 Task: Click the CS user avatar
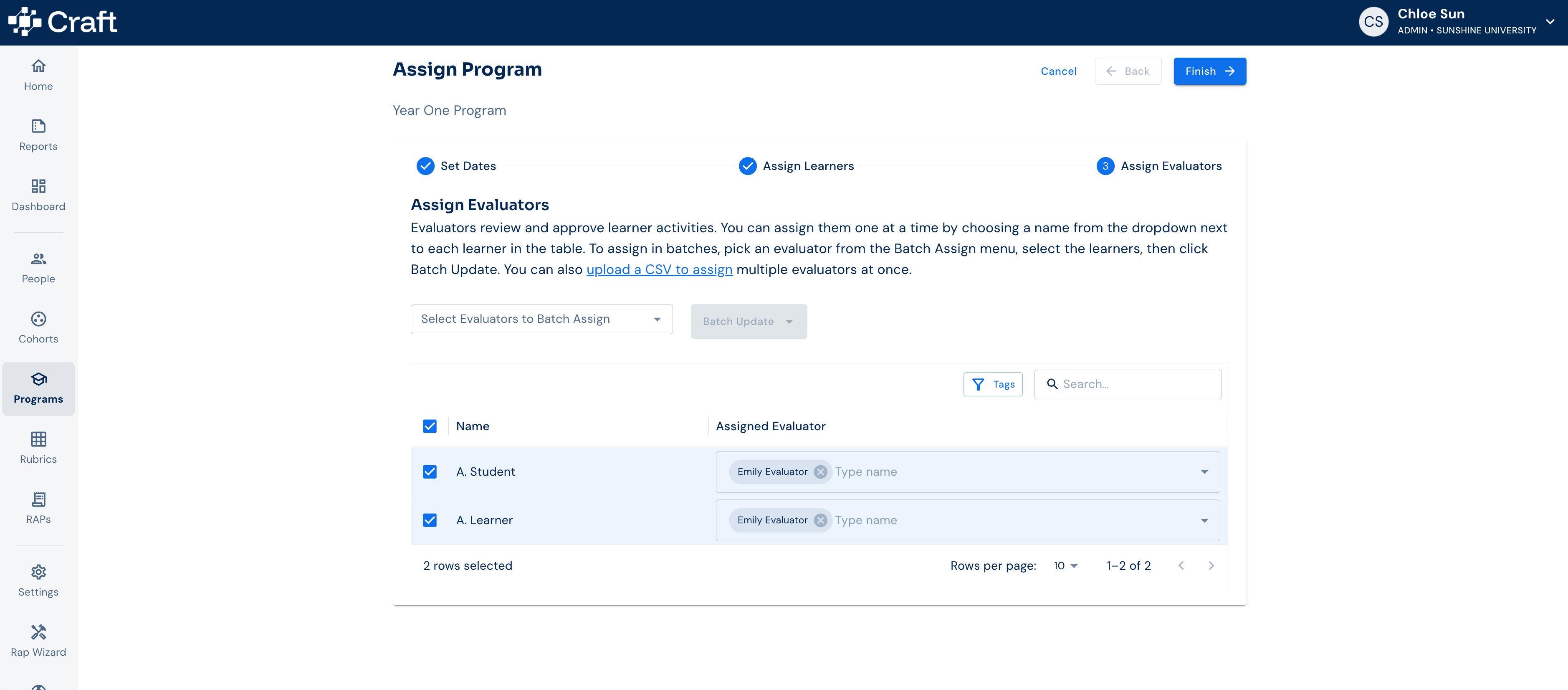tap(1373, 22)
